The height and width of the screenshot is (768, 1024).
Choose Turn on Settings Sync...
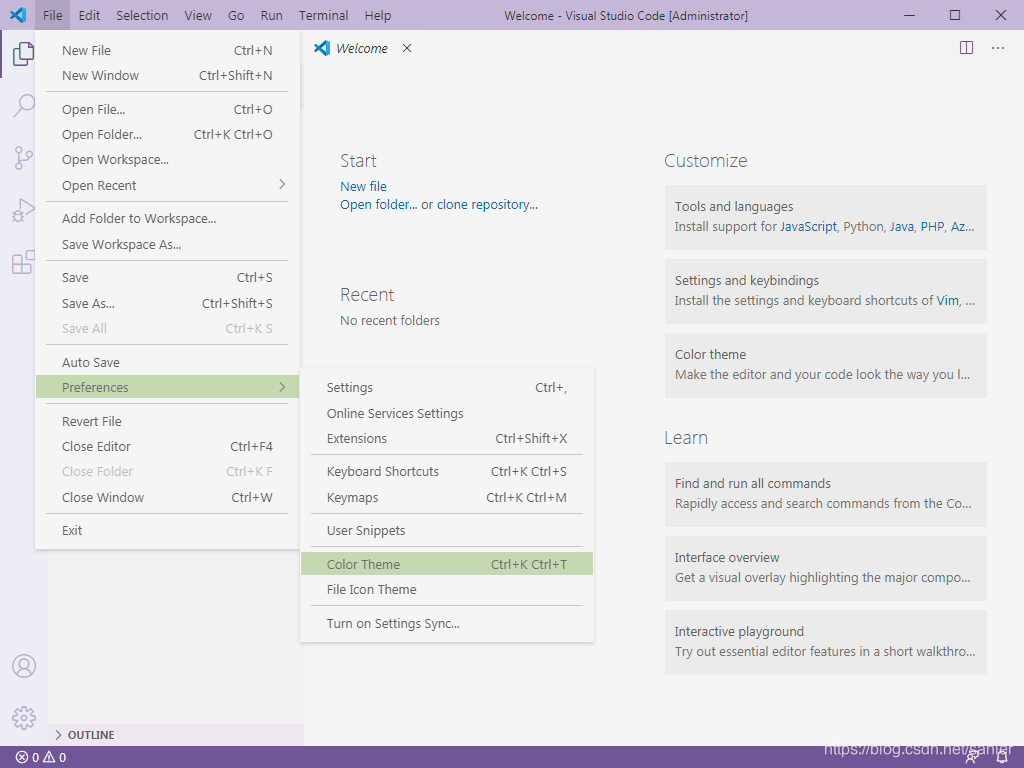click(447, 623)
